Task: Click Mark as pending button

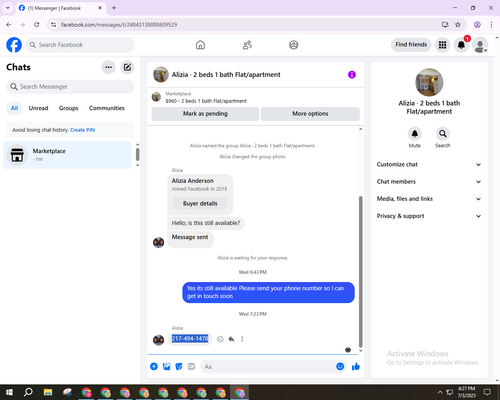Action: [205, 114]
